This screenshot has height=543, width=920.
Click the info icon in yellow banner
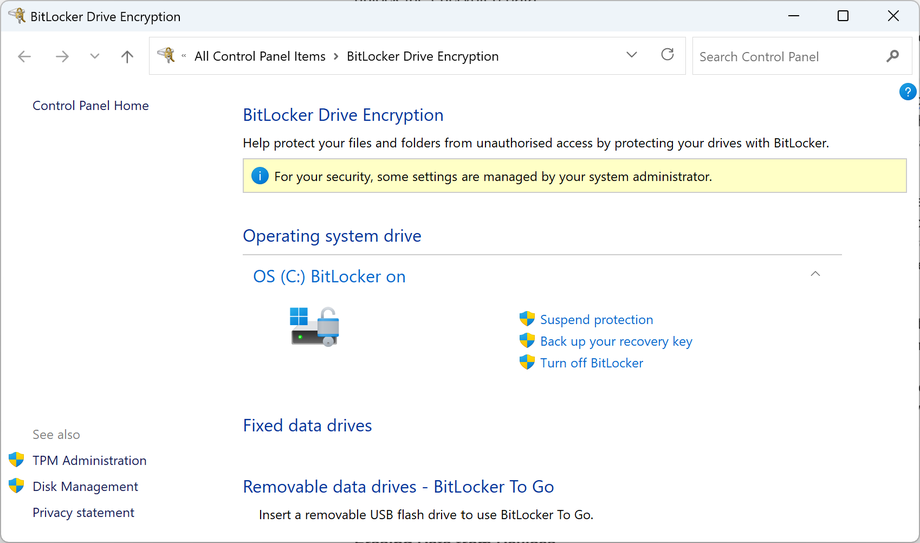pos(260,176)
